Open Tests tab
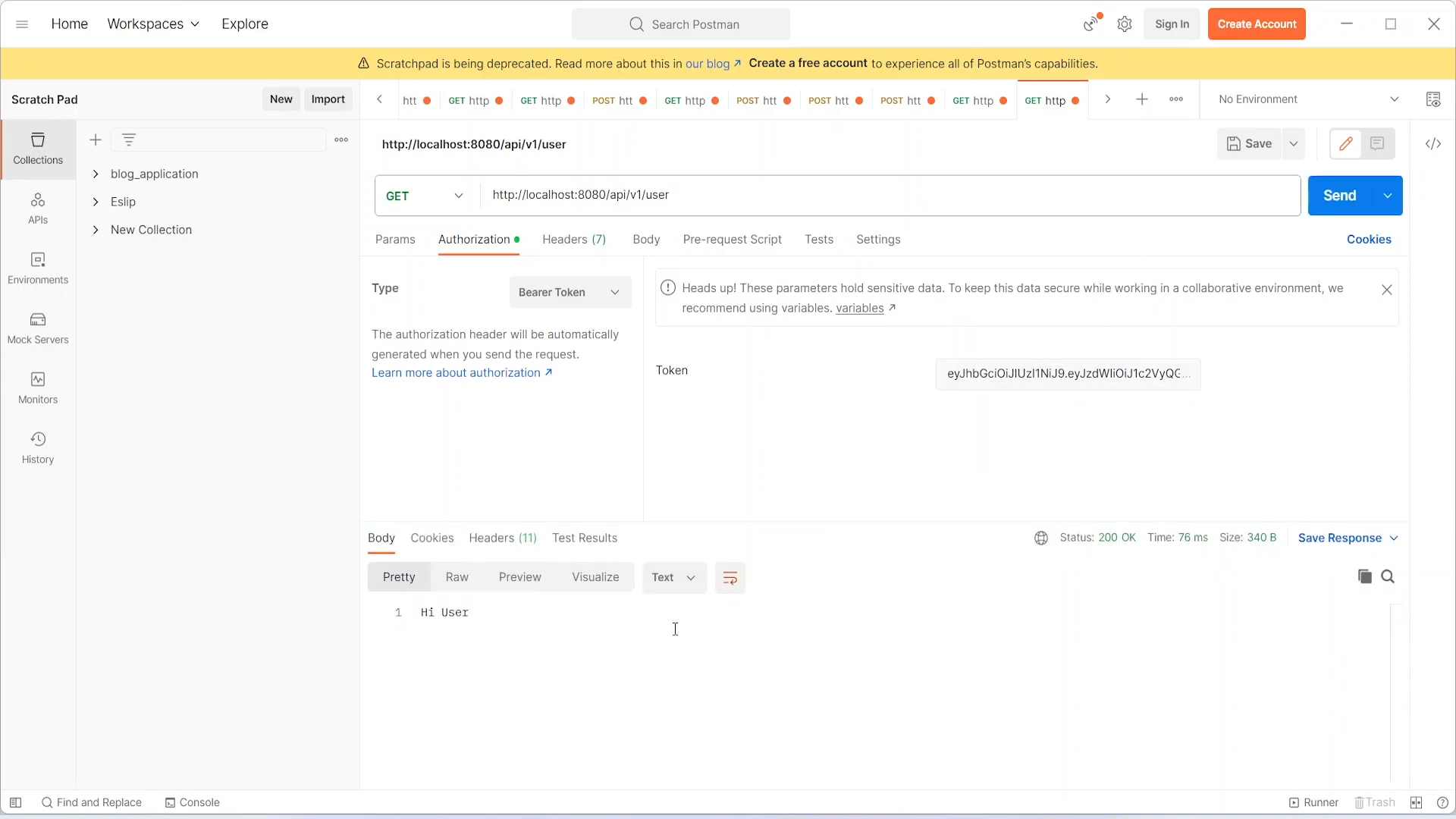1456x819 pixels. [x=819, y=239]
